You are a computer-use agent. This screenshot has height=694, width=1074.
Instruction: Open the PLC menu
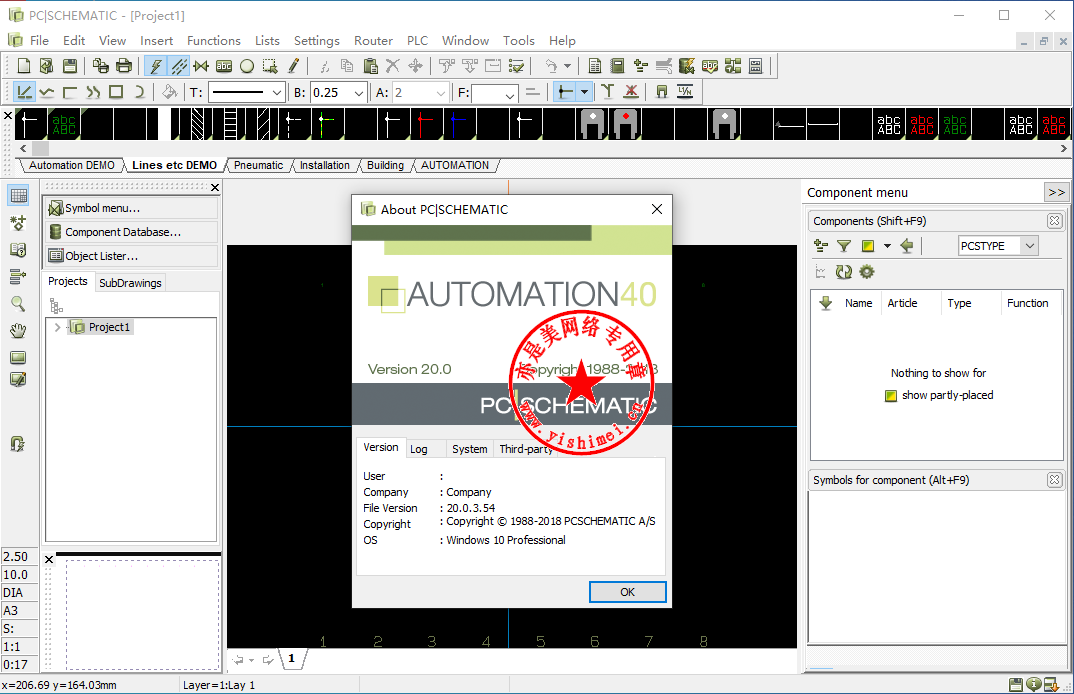417,40
